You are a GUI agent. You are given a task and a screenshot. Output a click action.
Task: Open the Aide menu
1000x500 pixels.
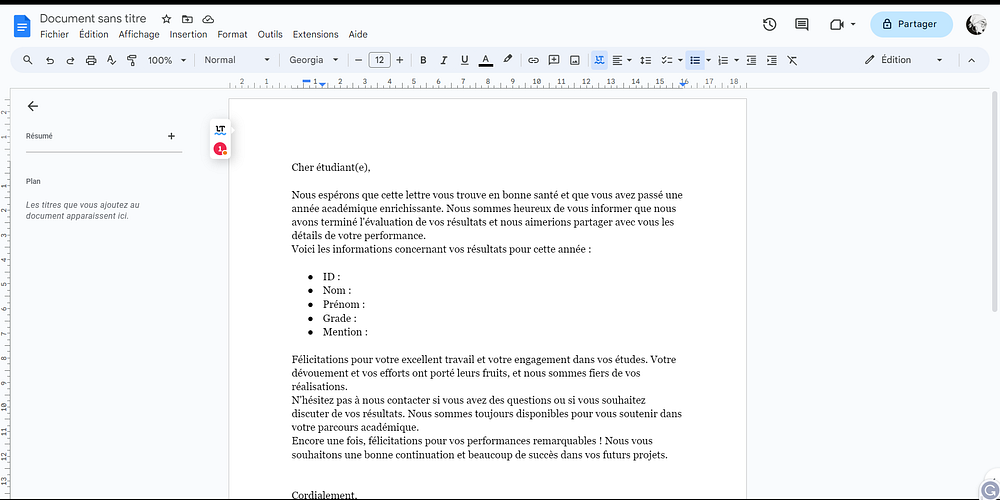(x=358, y=34)
